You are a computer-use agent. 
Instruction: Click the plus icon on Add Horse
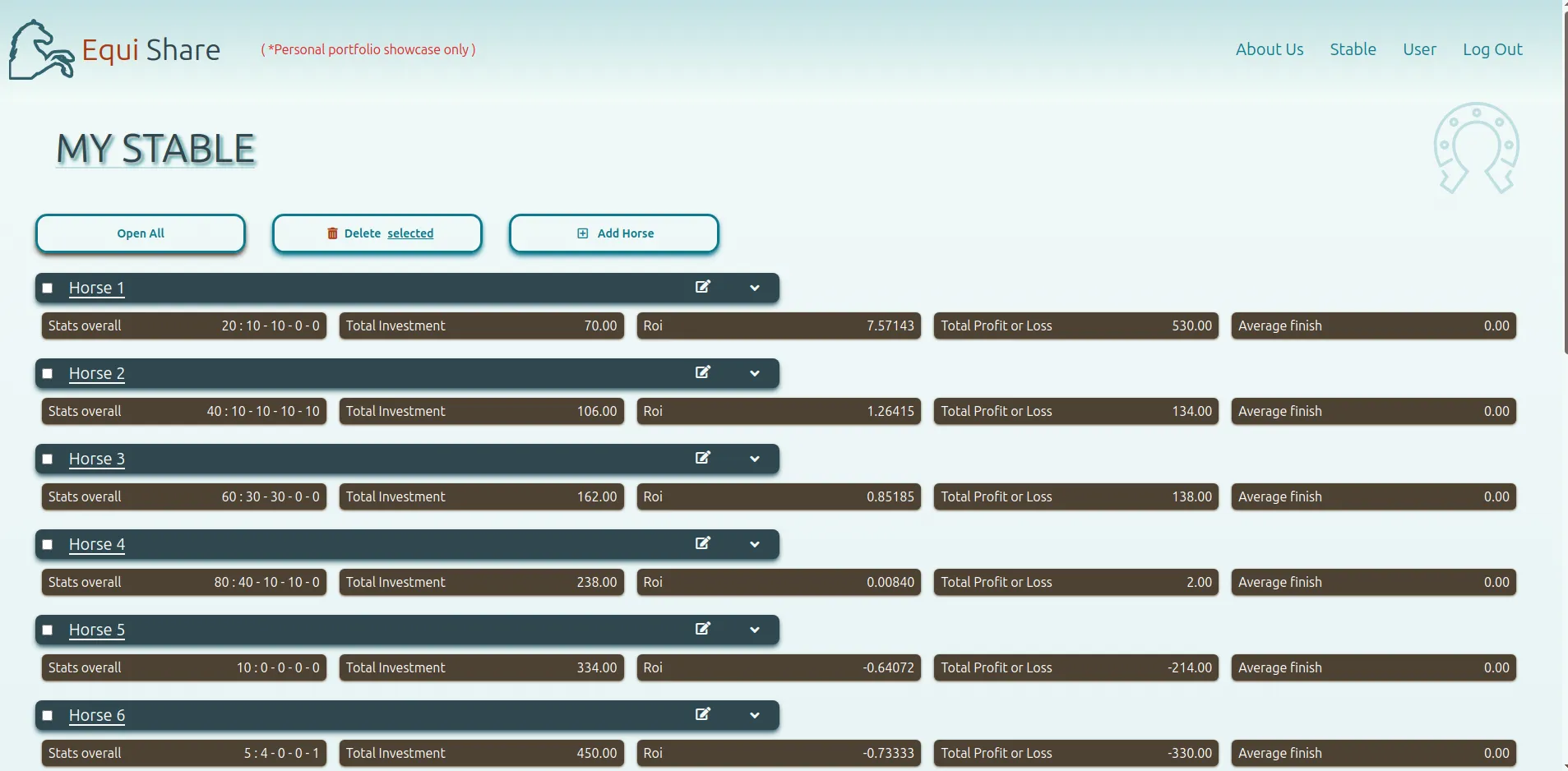[x=581, y=233]
